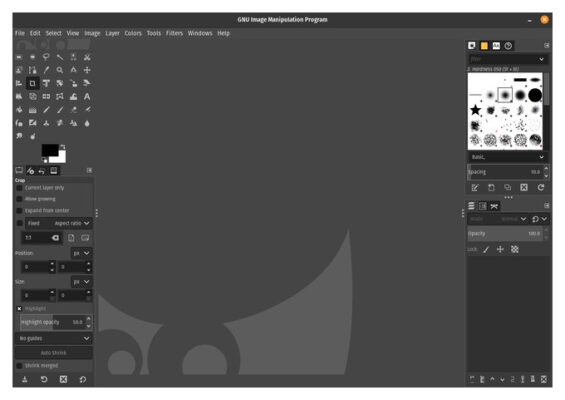Select the Unified Transform tool
The width and height of the screenshot is (565, 400).
(x=46, y=83)
